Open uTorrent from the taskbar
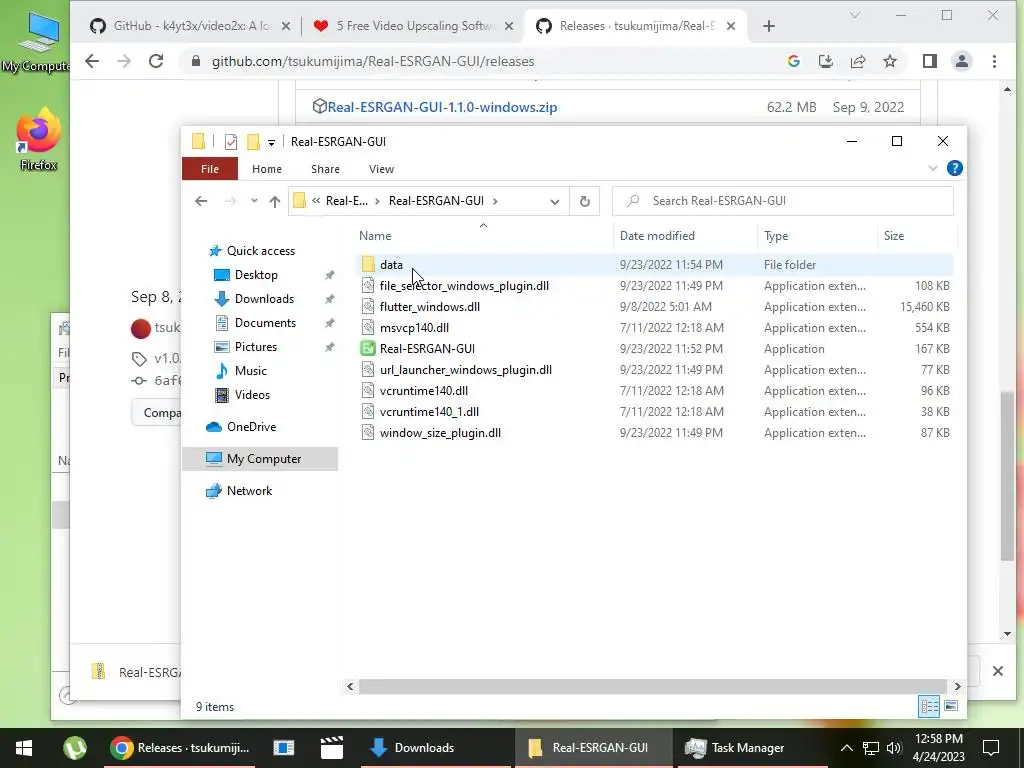1024x768 pixels. pyautogui.click(x=75, y=748)
